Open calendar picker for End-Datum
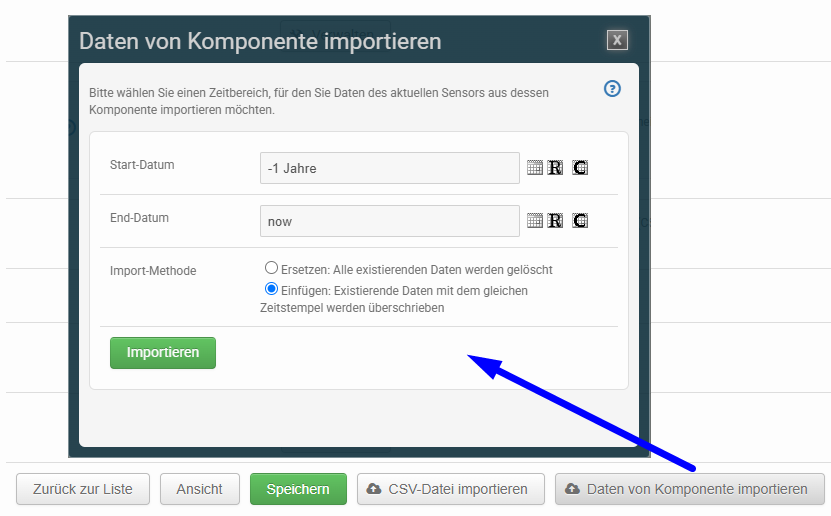831x516 pixels. [535, 221]
